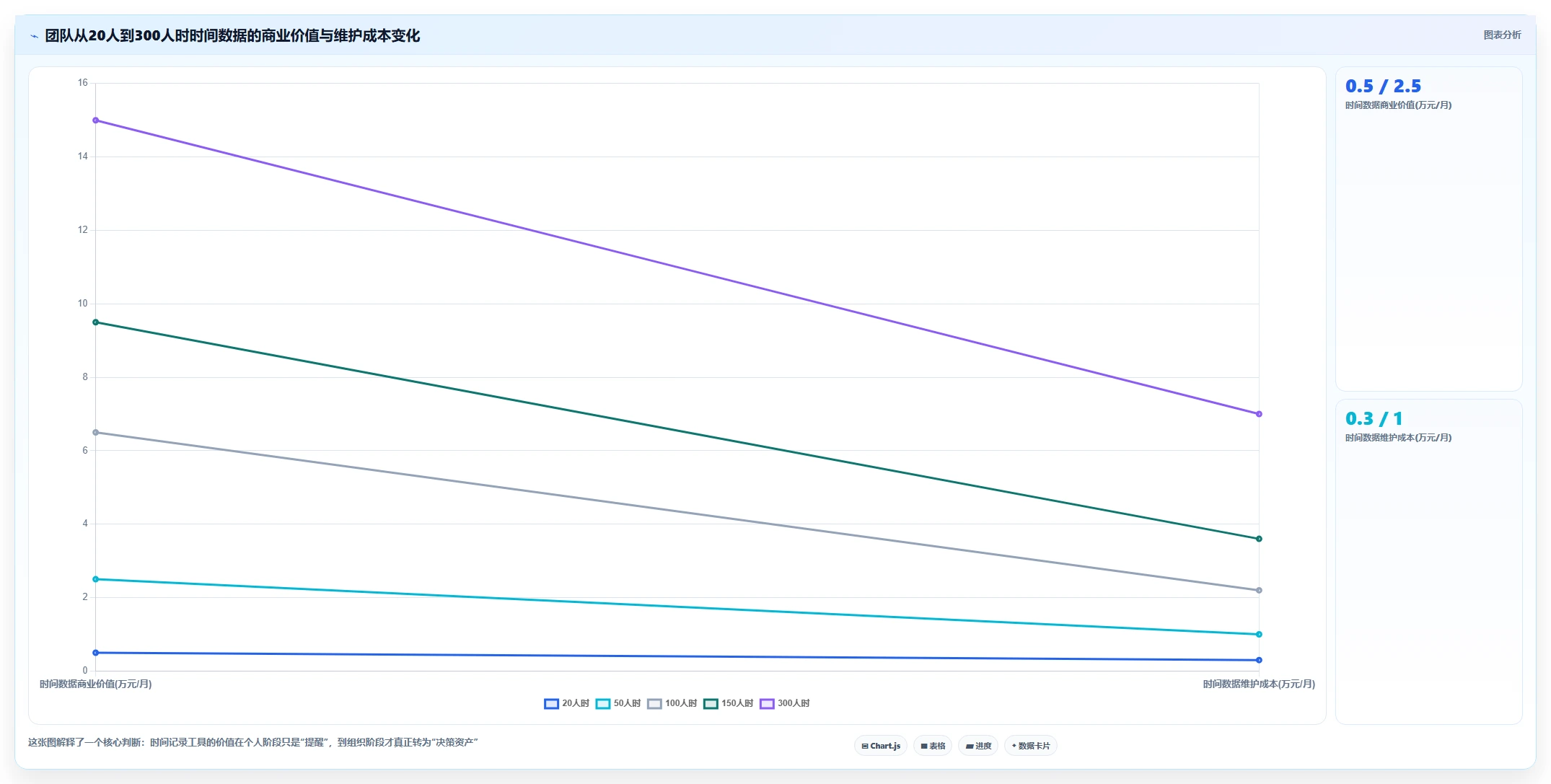The image size is (1551, 784).
Task: Toggle the 100人时 legend item
Action: (672, 703)
